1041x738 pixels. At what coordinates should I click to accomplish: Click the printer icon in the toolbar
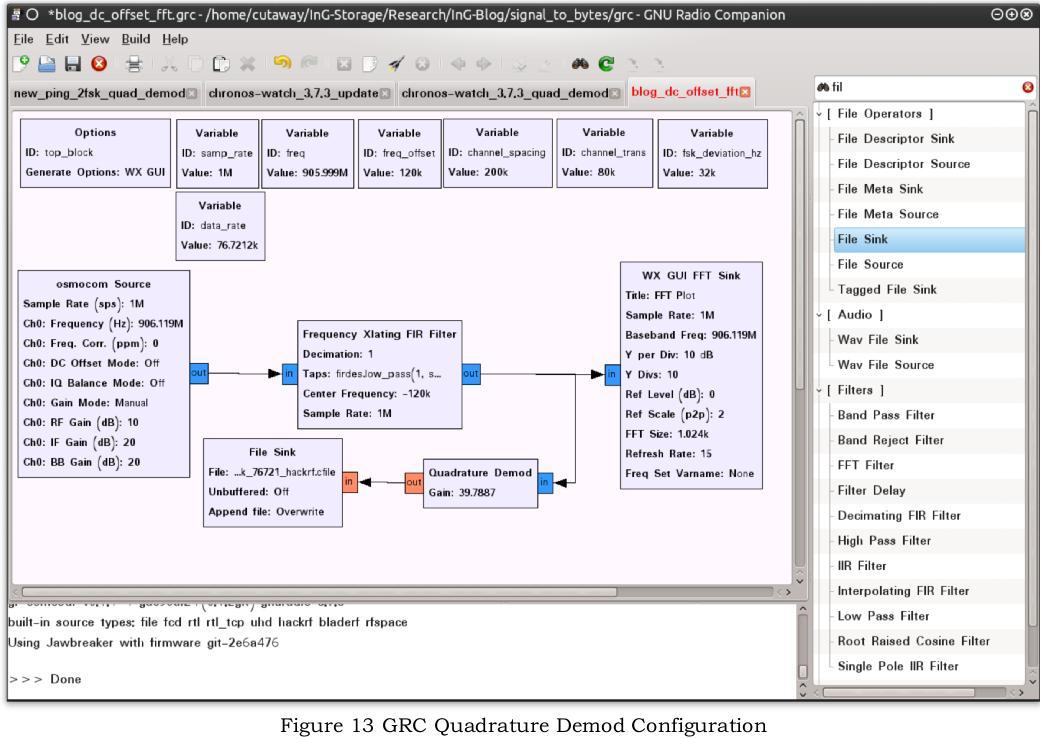(x=134, y=64)
